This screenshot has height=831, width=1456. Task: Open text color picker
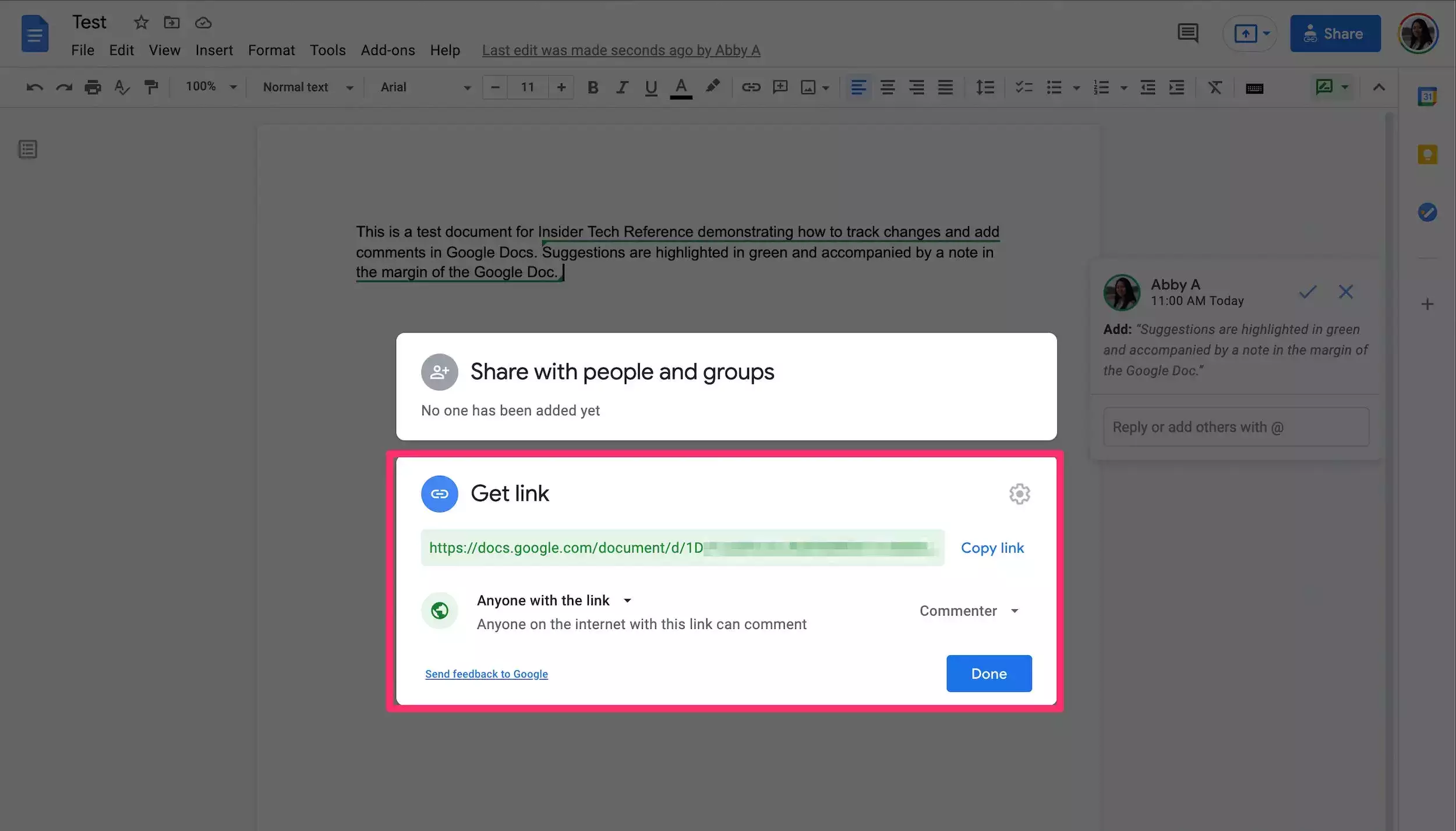point(681,88)
